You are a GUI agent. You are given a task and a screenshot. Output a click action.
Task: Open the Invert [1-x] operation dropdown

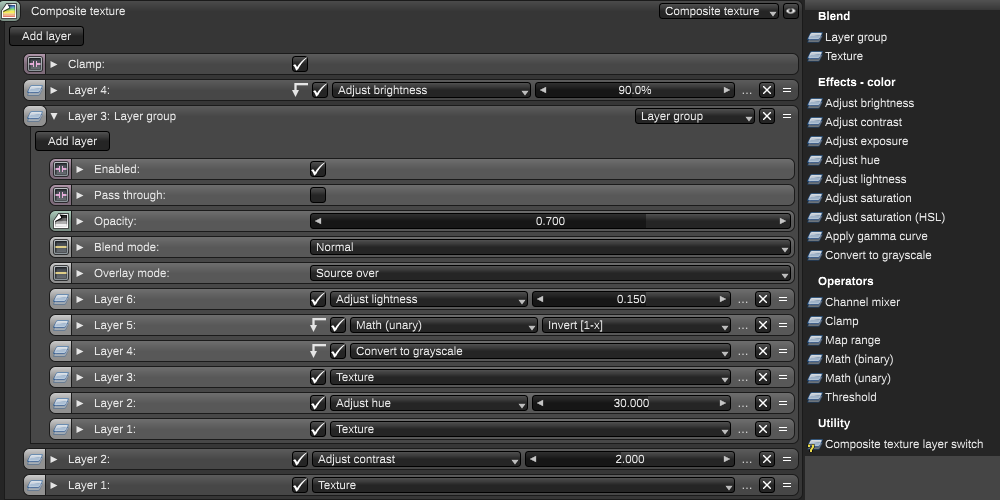tap(636, 325)
